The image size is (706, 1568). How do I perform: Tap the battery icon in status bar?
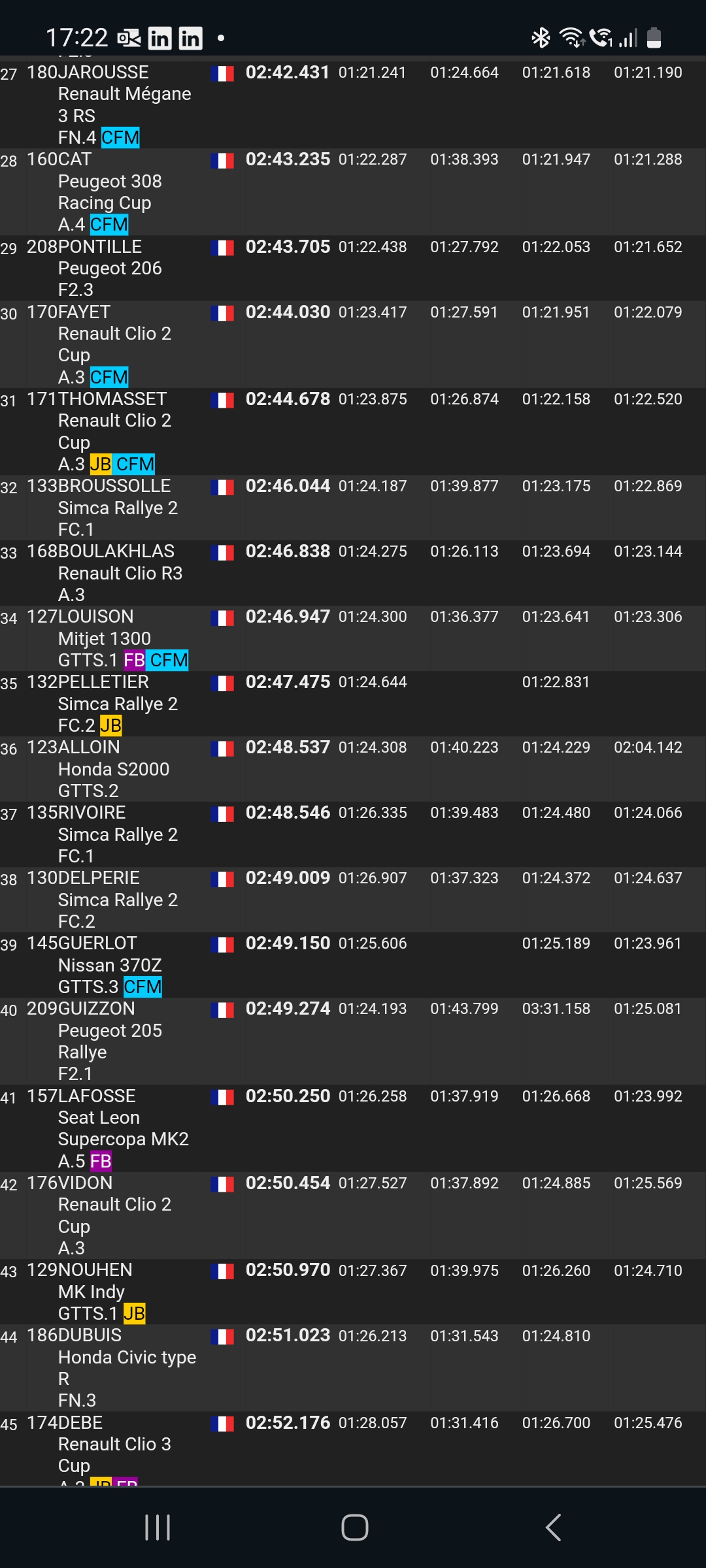654,38
